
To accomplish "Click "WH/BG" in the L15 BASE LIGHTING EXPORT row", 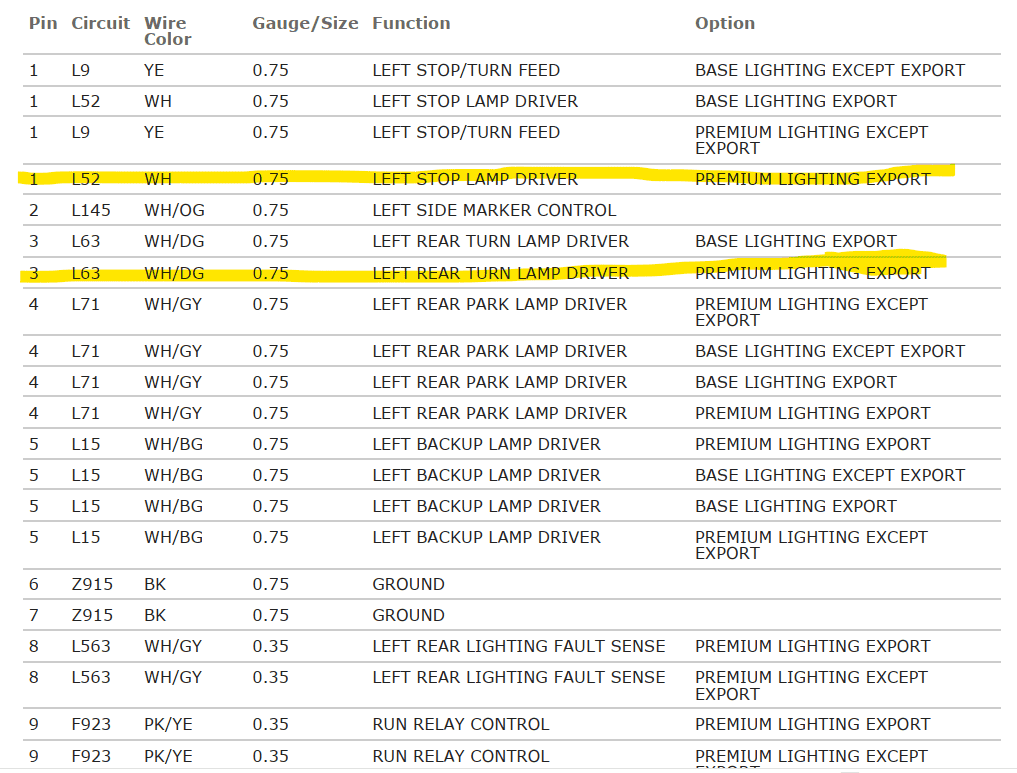I will click(173, 506).
